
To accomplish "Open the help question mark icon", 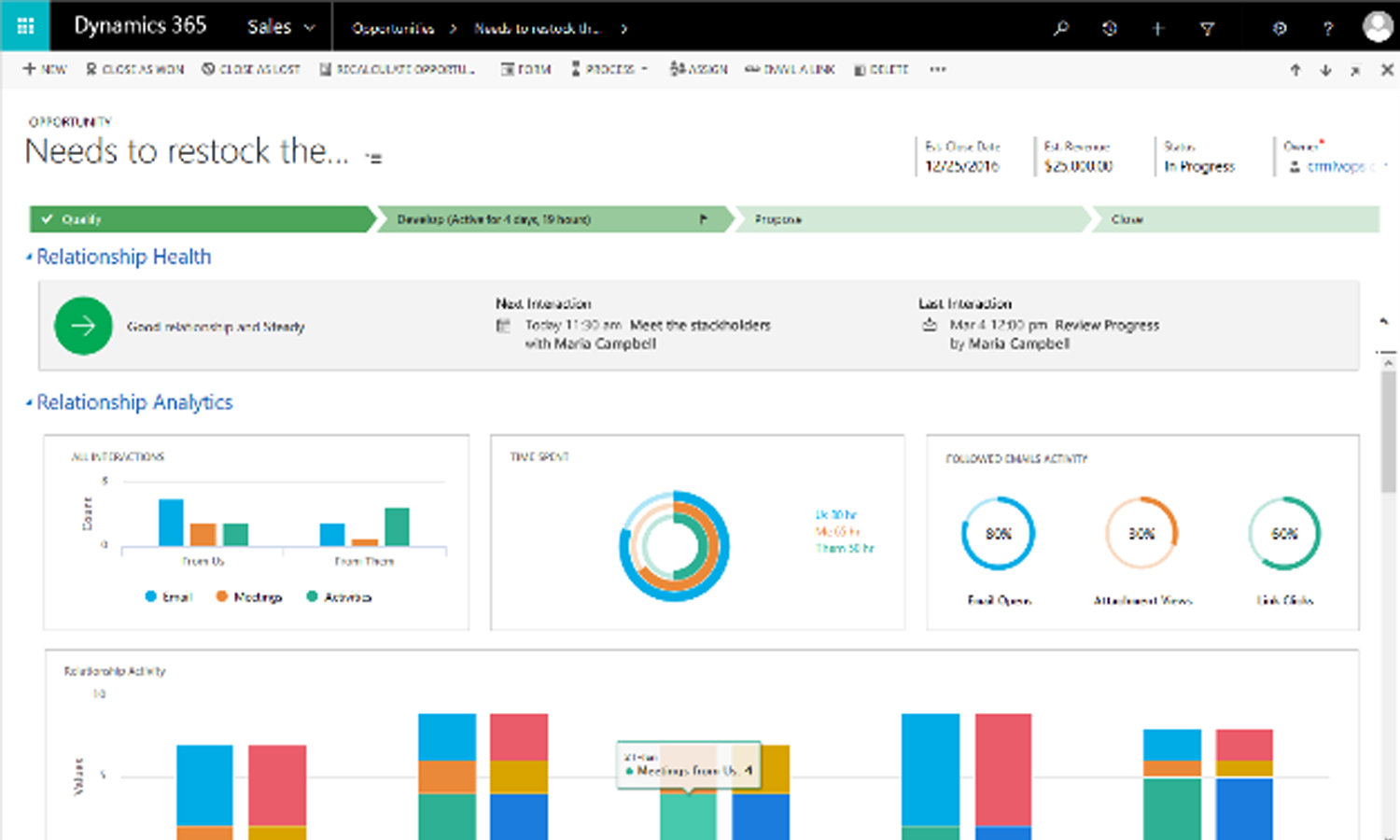I will click(1327, 28).
